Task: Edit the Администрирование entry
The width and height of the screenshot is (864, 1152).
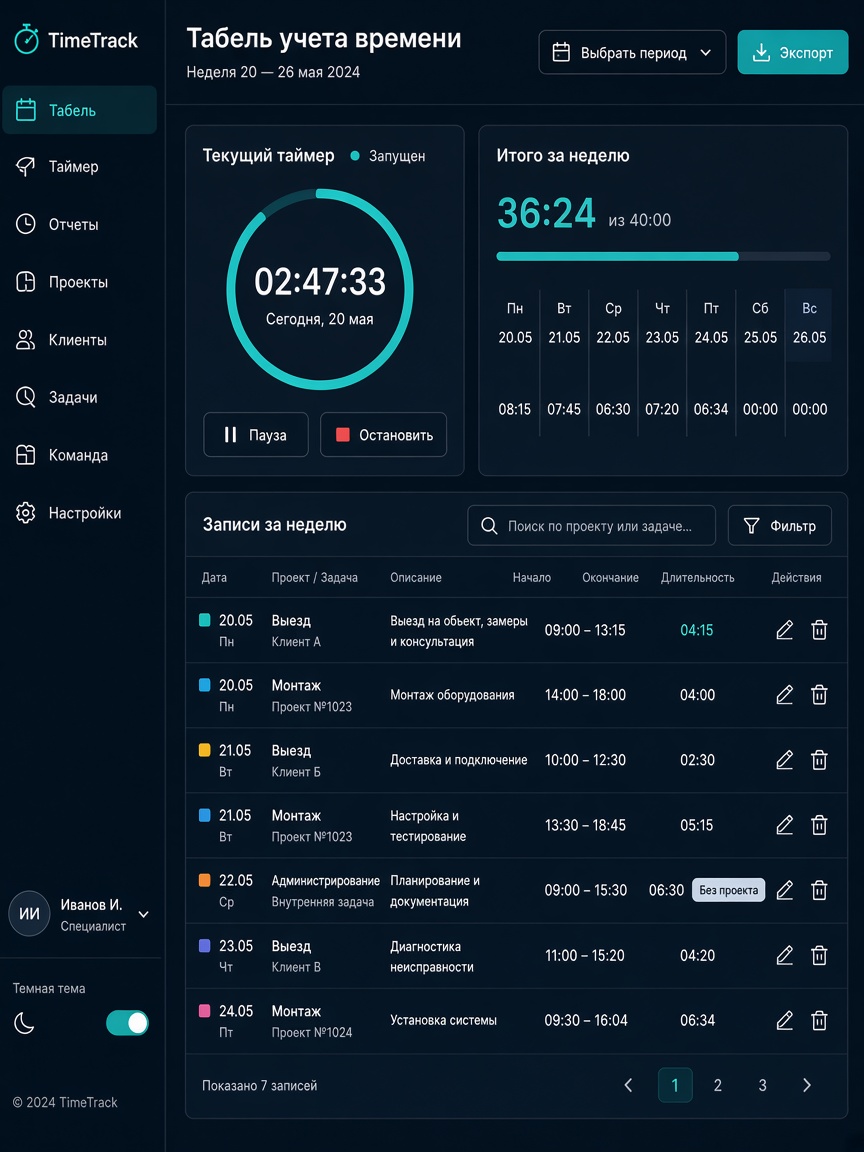Action: [785, 890]
